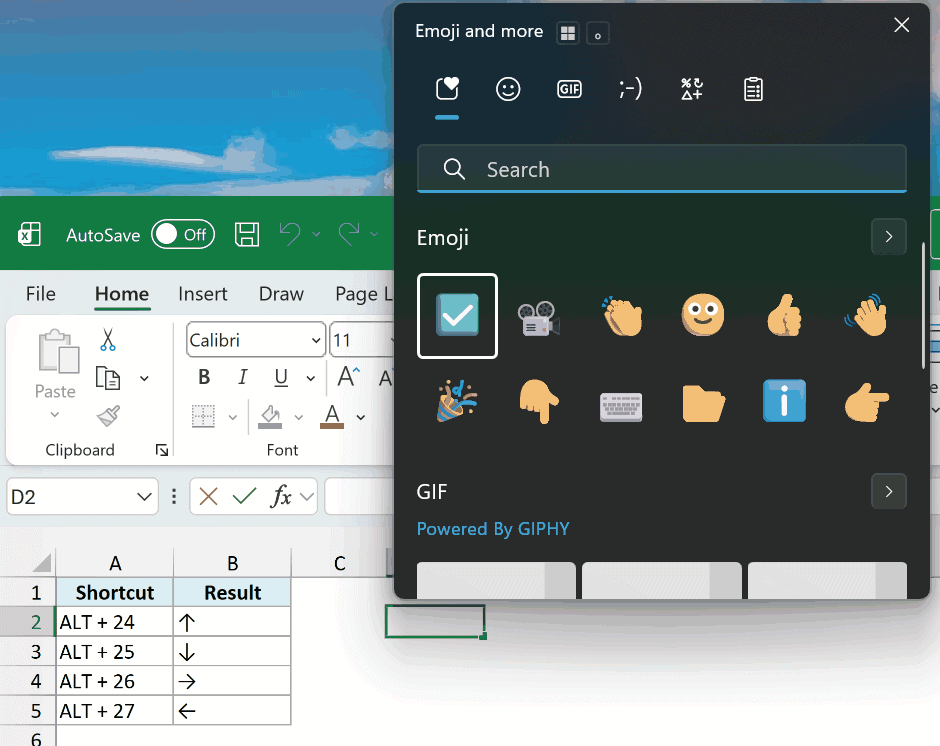
Task: Insert the blue information emoji
Action: point(784,401)
